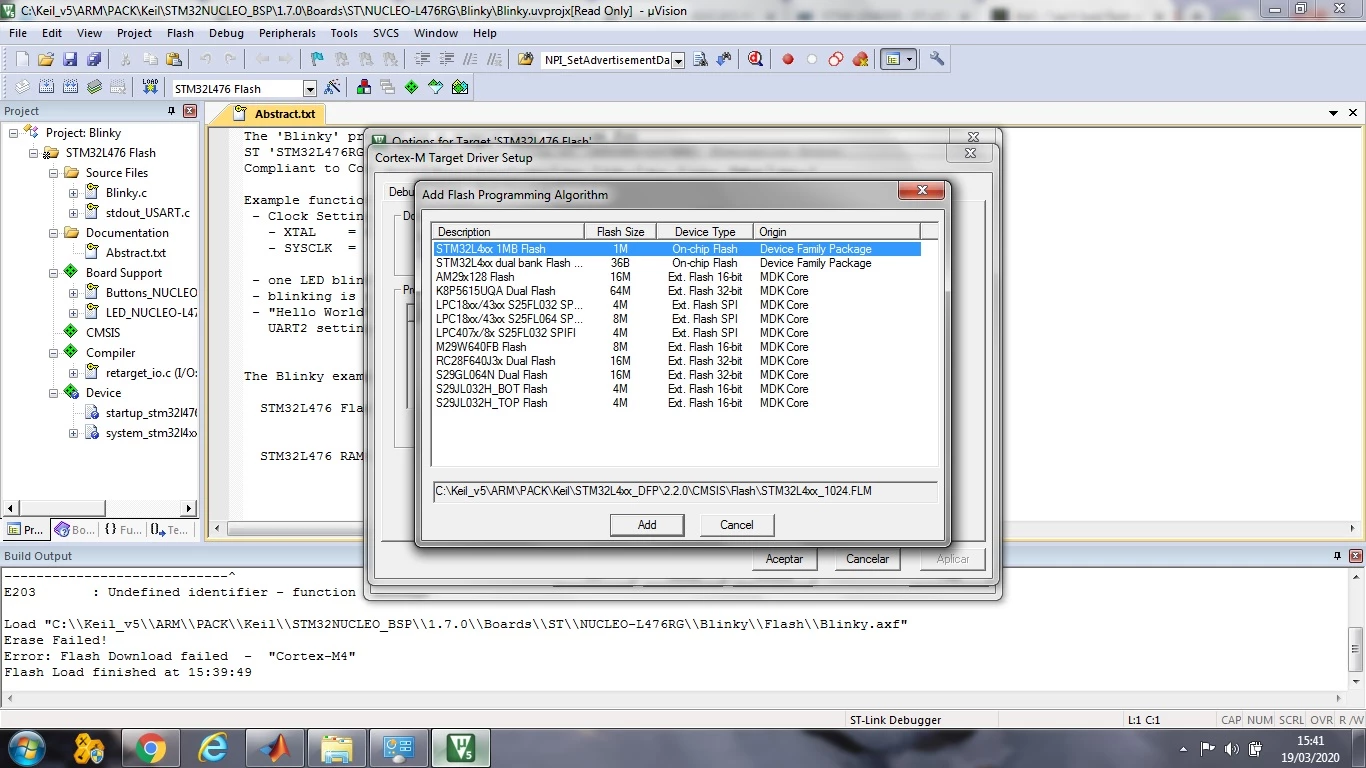The height and width of the screenshot is (768, 1366).
Task: Pin the Project panel with the pushpin icon
Action: (171, 111)
